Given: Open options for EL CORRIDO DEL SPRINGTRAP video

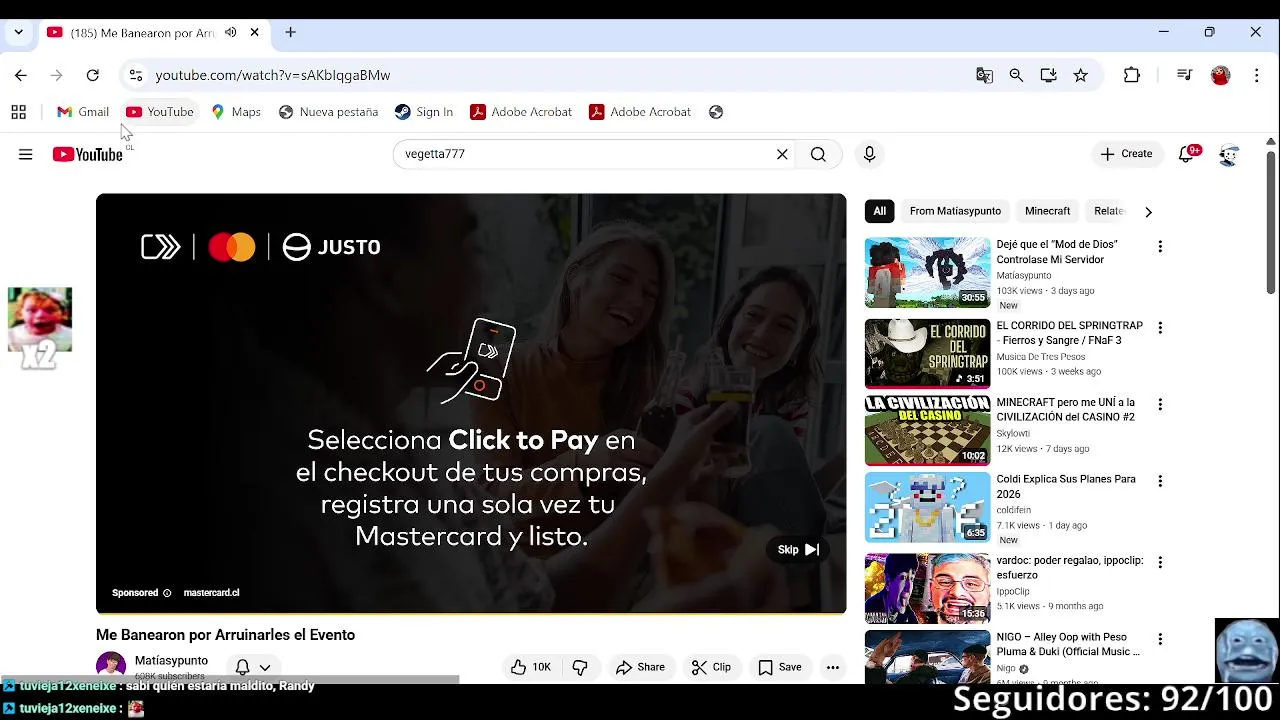Looking at the screenshot, I should pyautogui.click(x=1160, y=328).
